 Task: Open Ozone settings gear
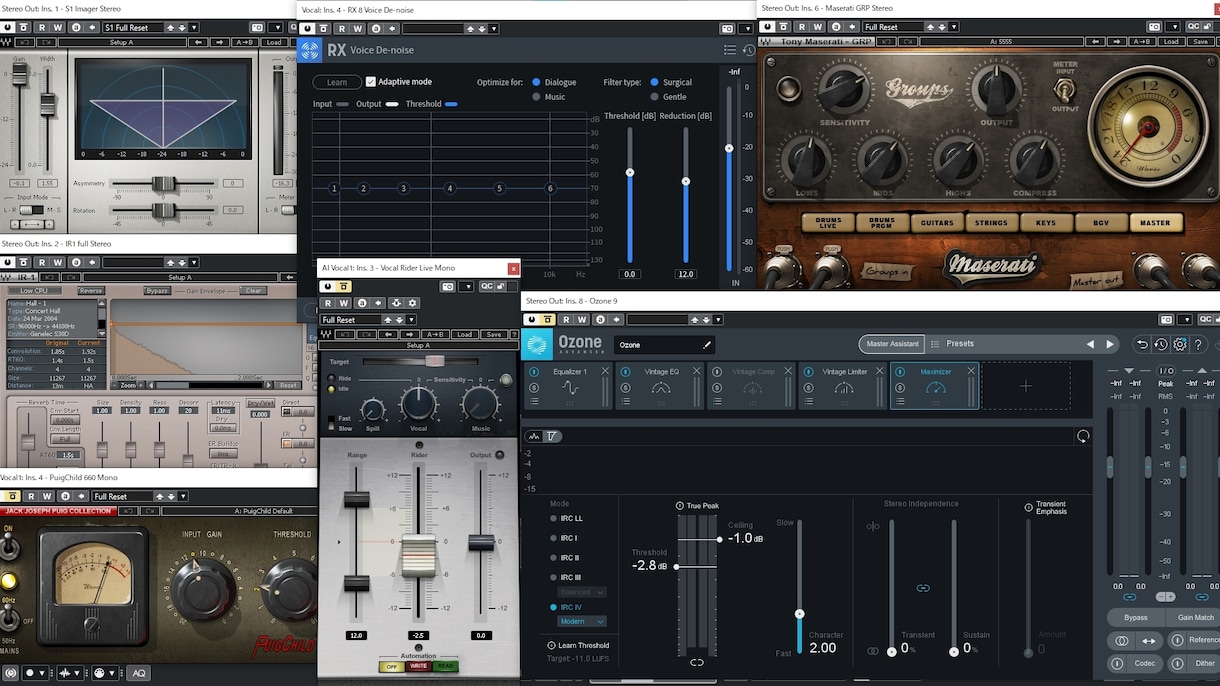pyautogui.click(x=1180, y=344)
